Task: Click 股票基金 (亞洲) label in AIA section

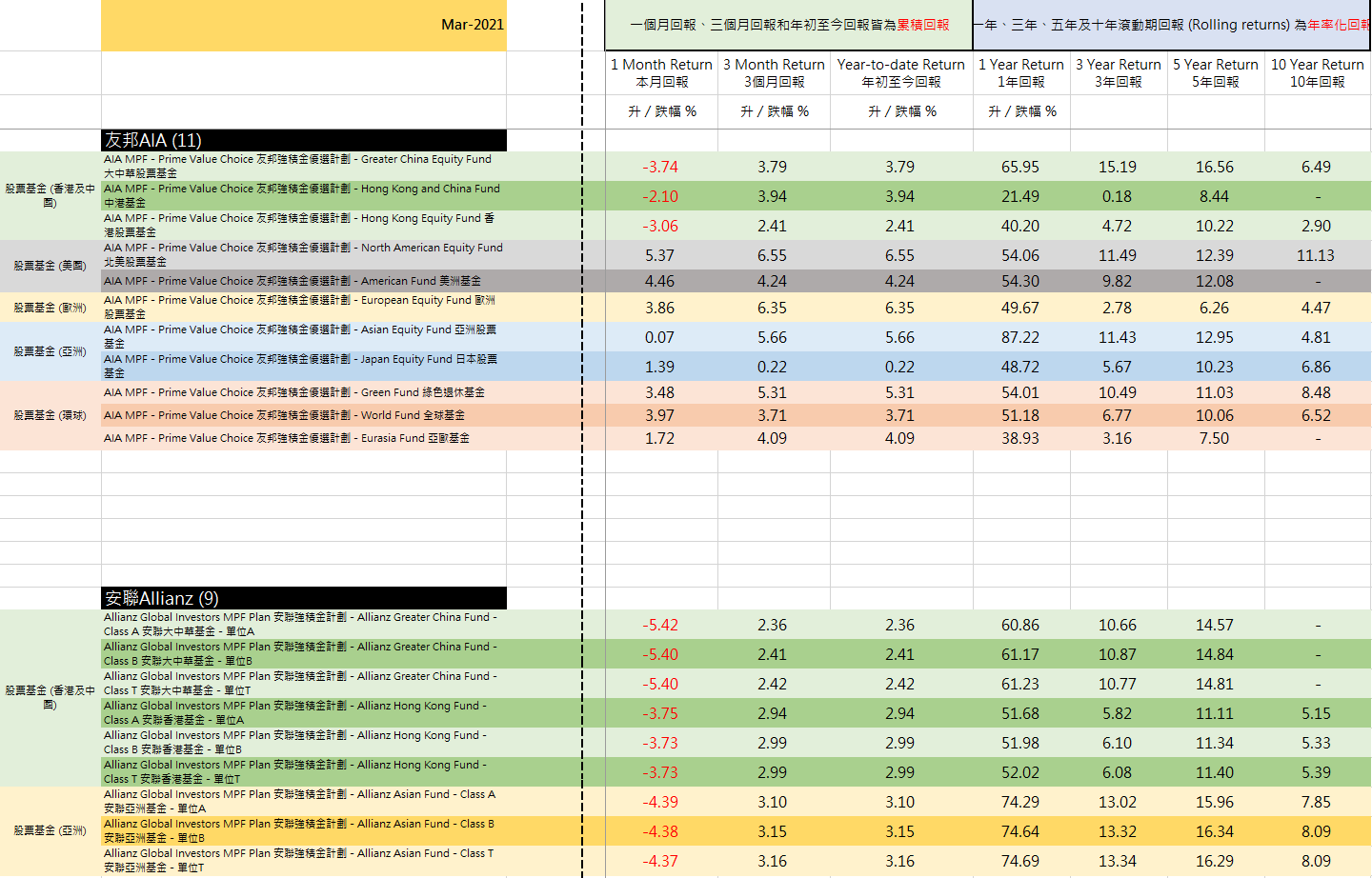Action: [50, 351]
